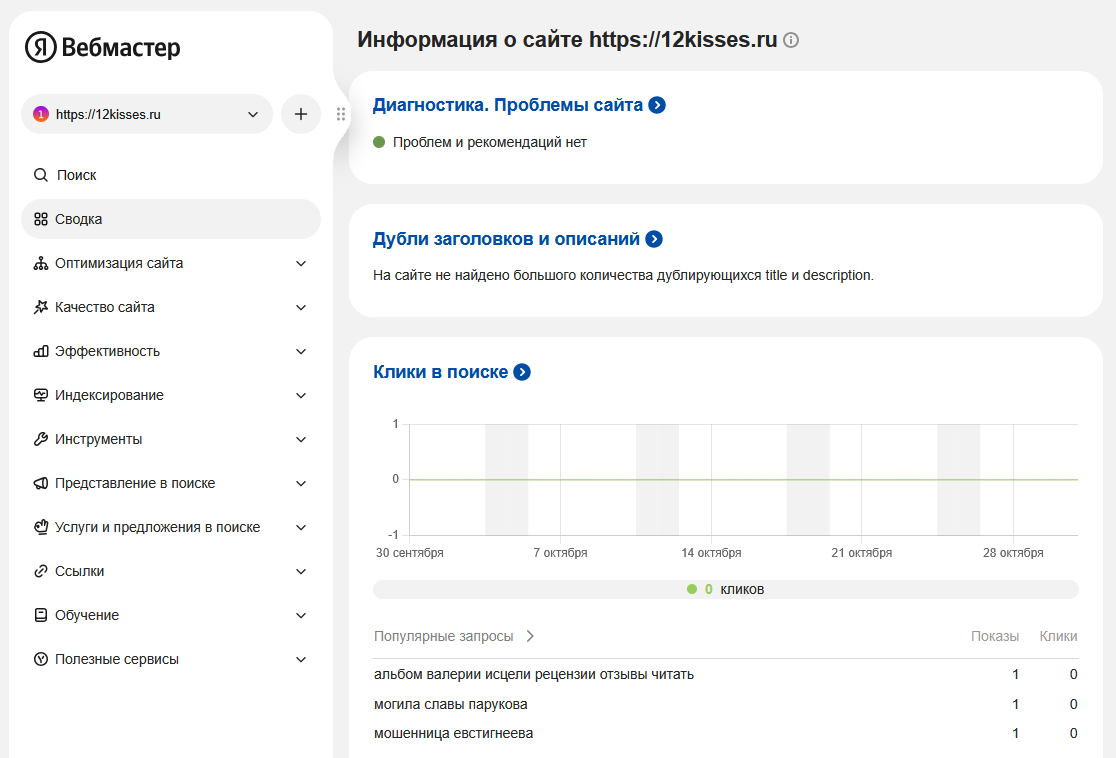Open the site selector dropdown https://12kisses.ru
Image resolution: width=1116 pixels, height=758 pixels.
coord(147,114)
